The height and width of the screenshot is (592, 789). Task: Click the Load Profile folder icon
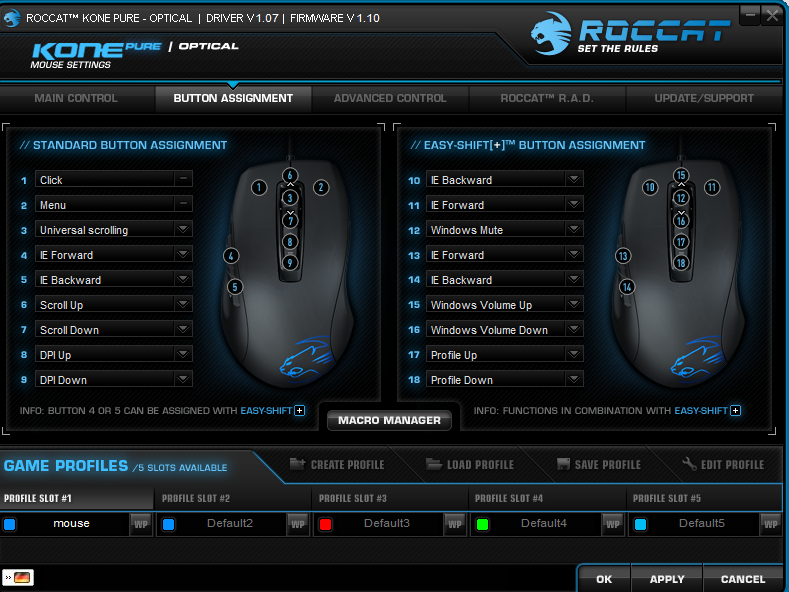[434, 464]
